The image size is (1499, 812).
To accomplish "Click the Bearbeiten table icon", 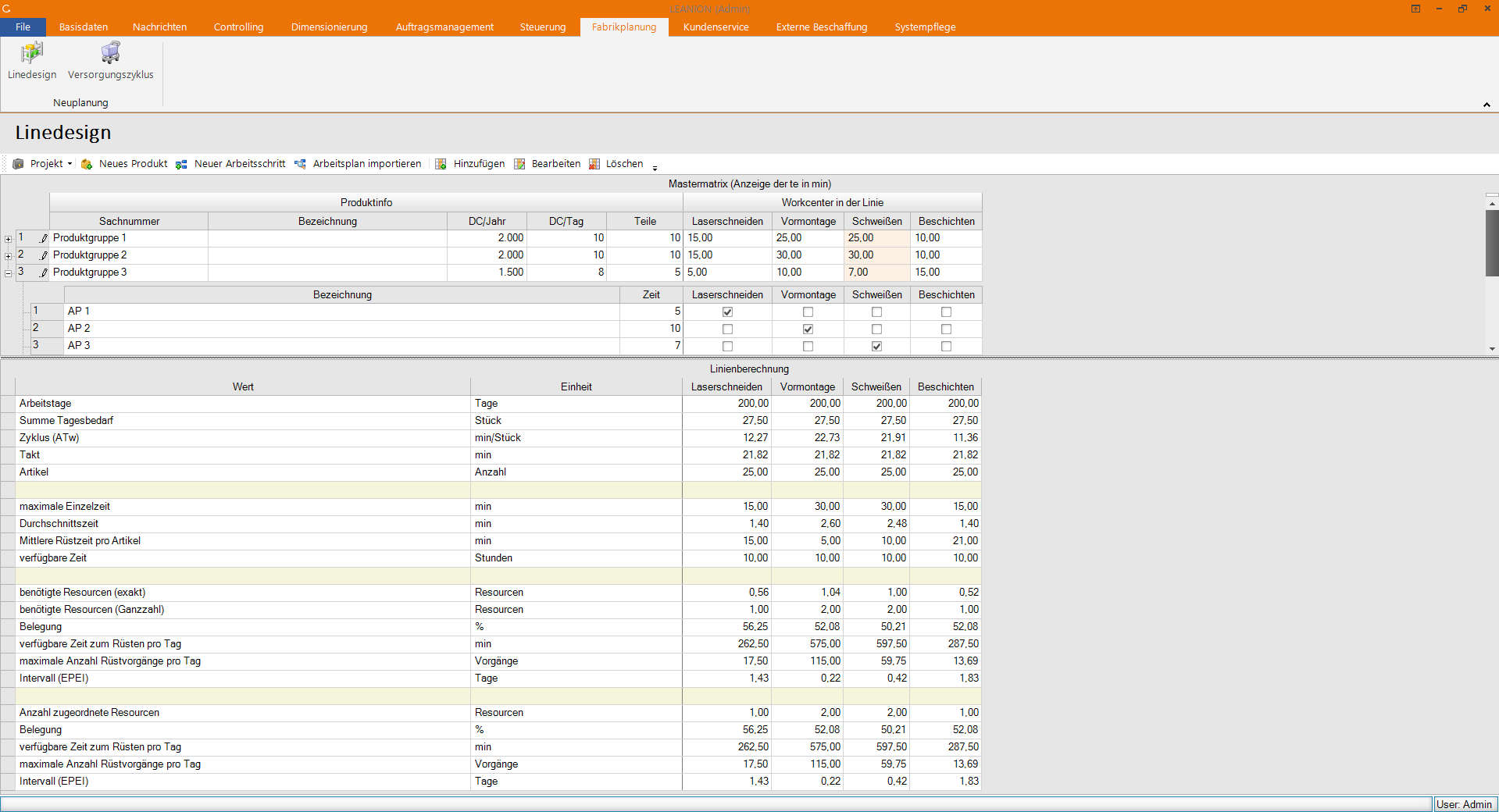I will coord(519,164).
